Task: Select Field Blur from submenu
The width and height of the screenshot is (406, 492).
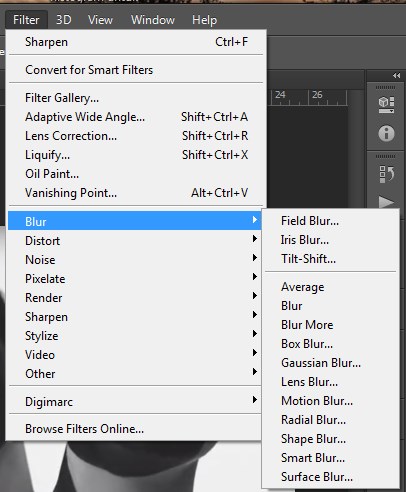Action: (331, 221)
